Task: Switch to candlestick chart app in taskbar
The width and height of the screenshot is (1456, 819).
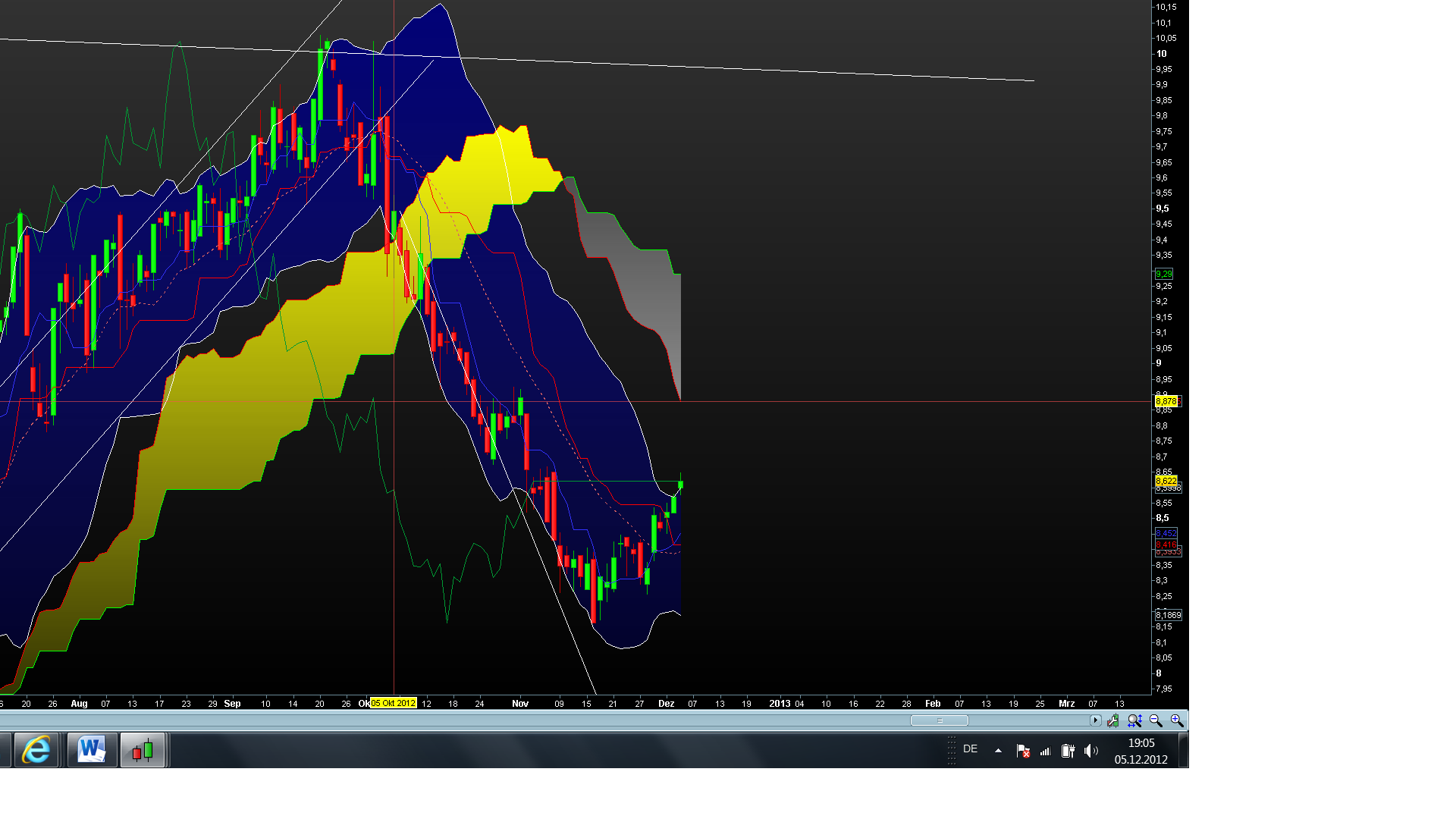Action: coord(143,751)
